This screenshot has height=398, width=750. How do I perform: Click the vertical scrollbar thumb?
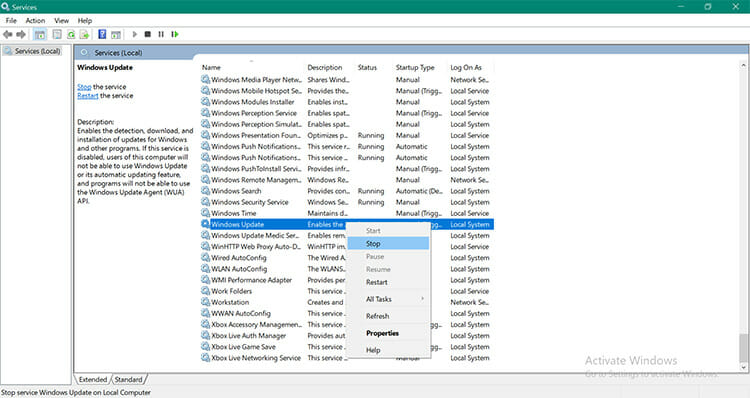(x=743, y=348)
